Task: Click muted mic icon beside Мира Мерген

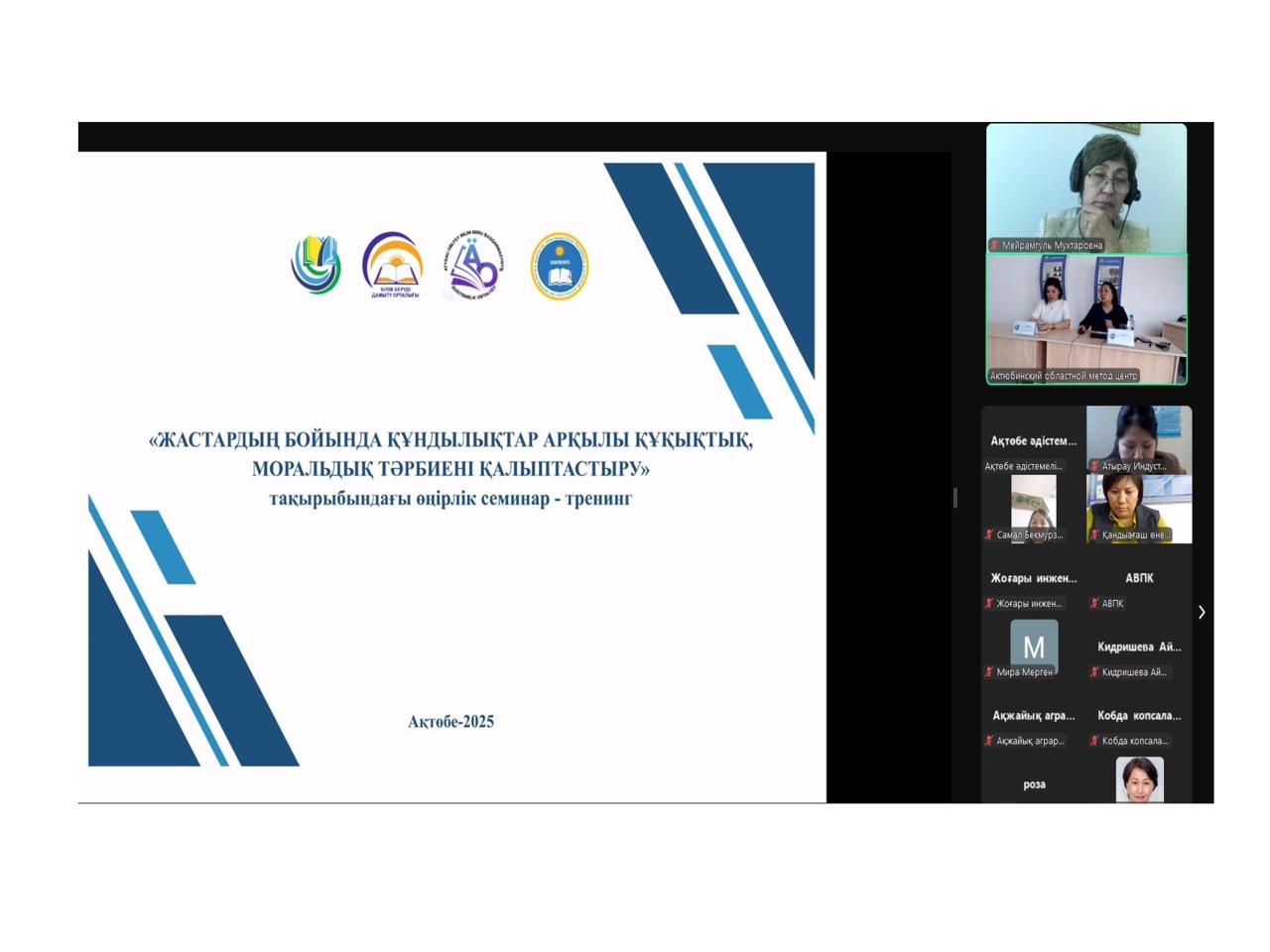Action: click(989, 672)
